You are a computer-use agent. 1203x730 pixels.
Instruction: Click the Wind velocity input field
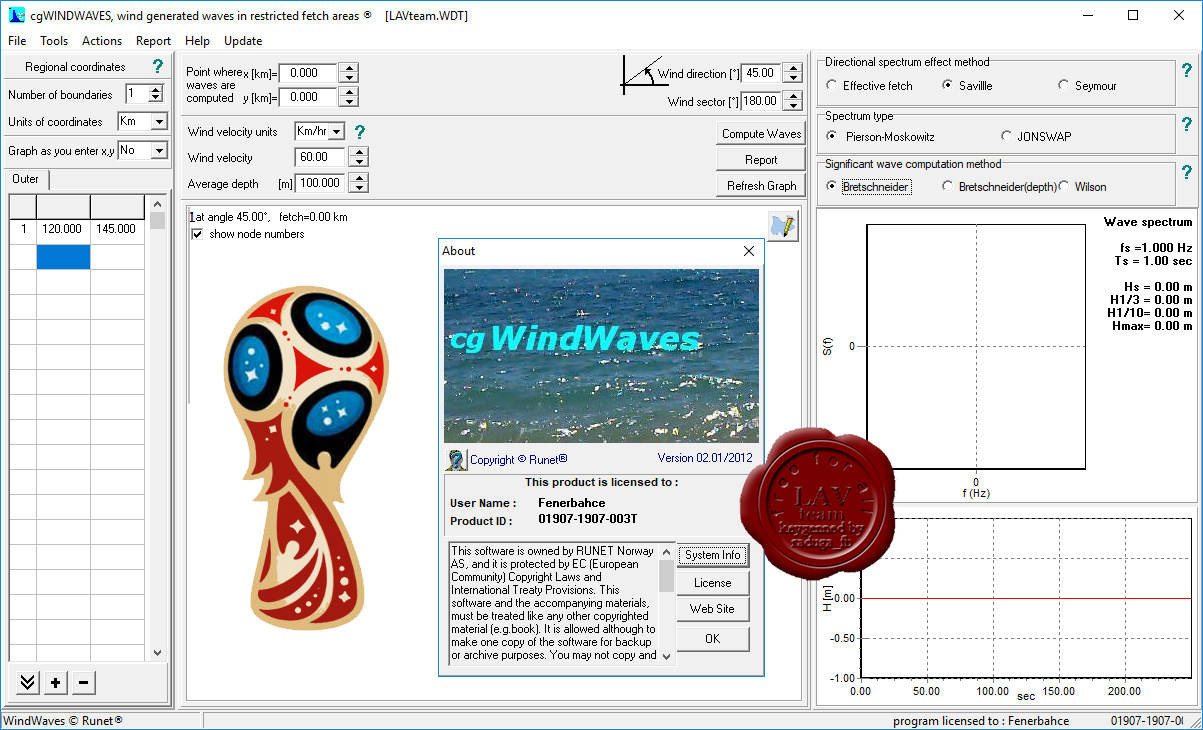[321, 157]
